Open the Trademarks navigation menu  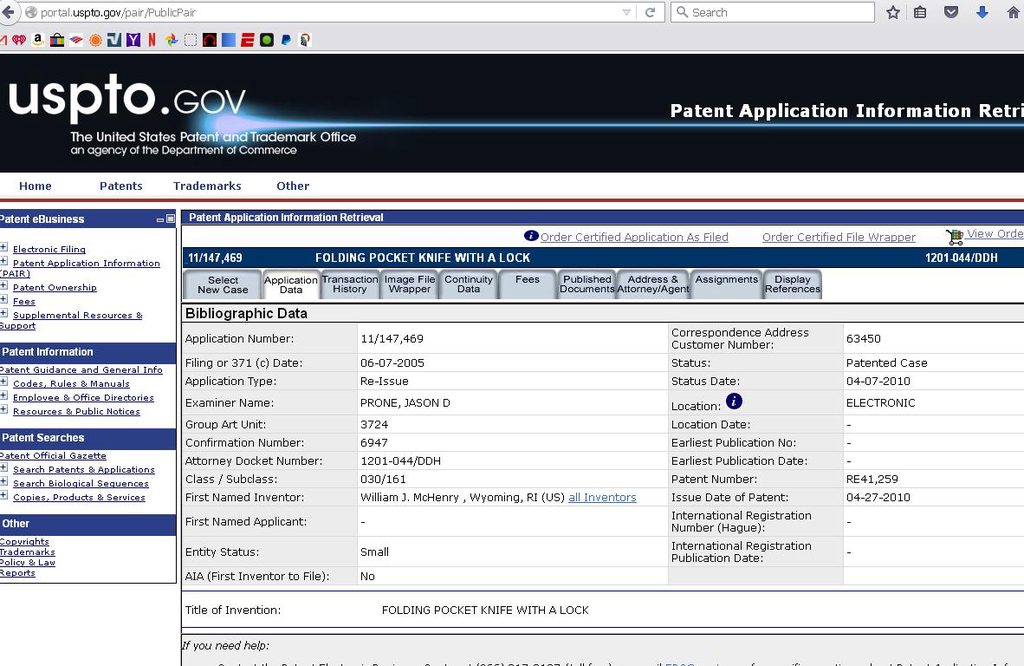pos(207,186)
